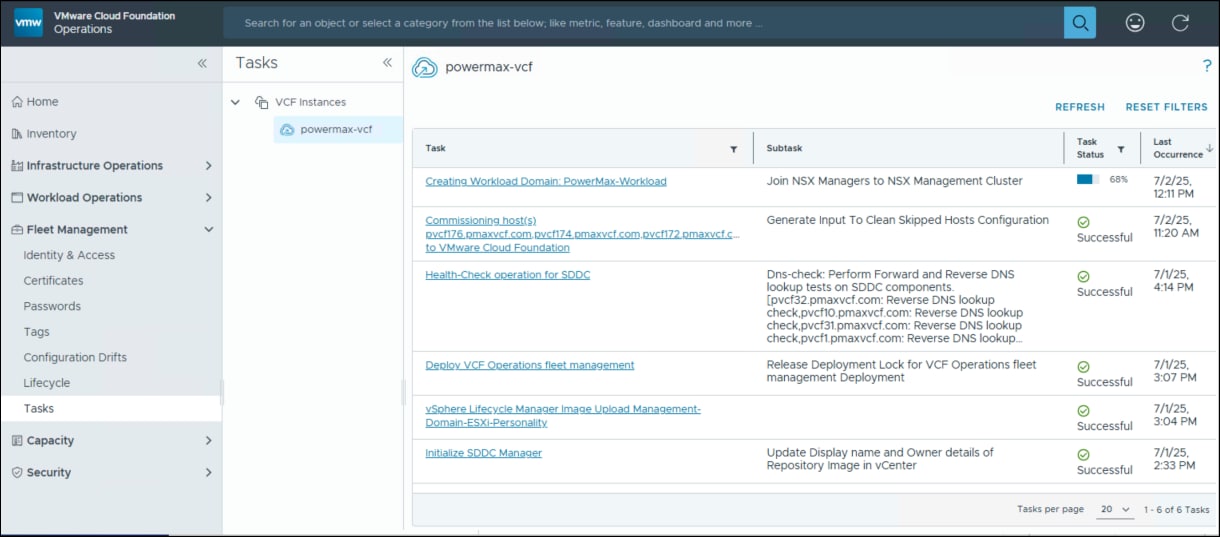Click the 68% task progress bar
The height and width of the screenshot is (537, 1220).
[x=1088, y=180]
